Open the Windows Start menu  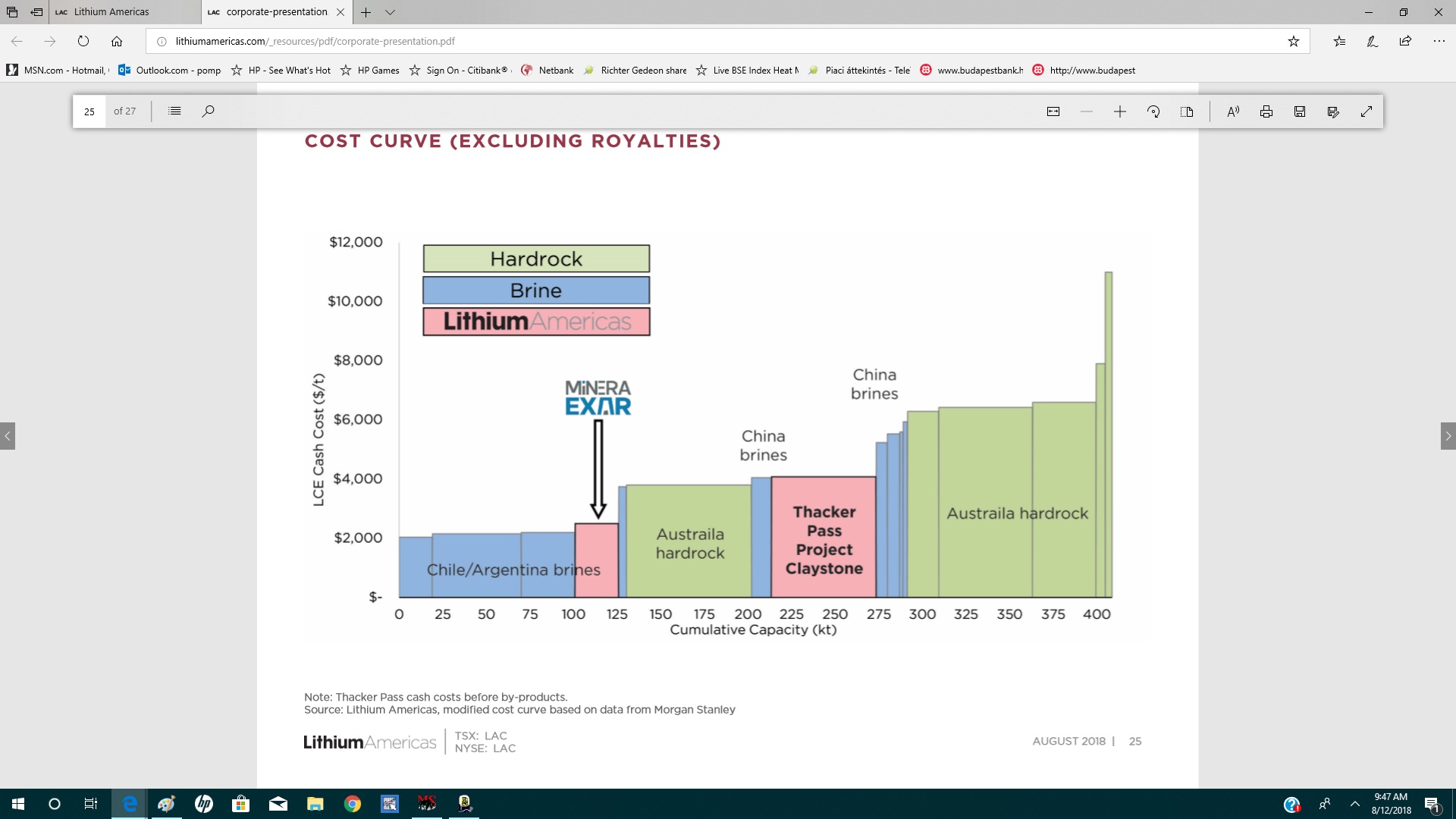pyautogui.click(x=18, y=804)
